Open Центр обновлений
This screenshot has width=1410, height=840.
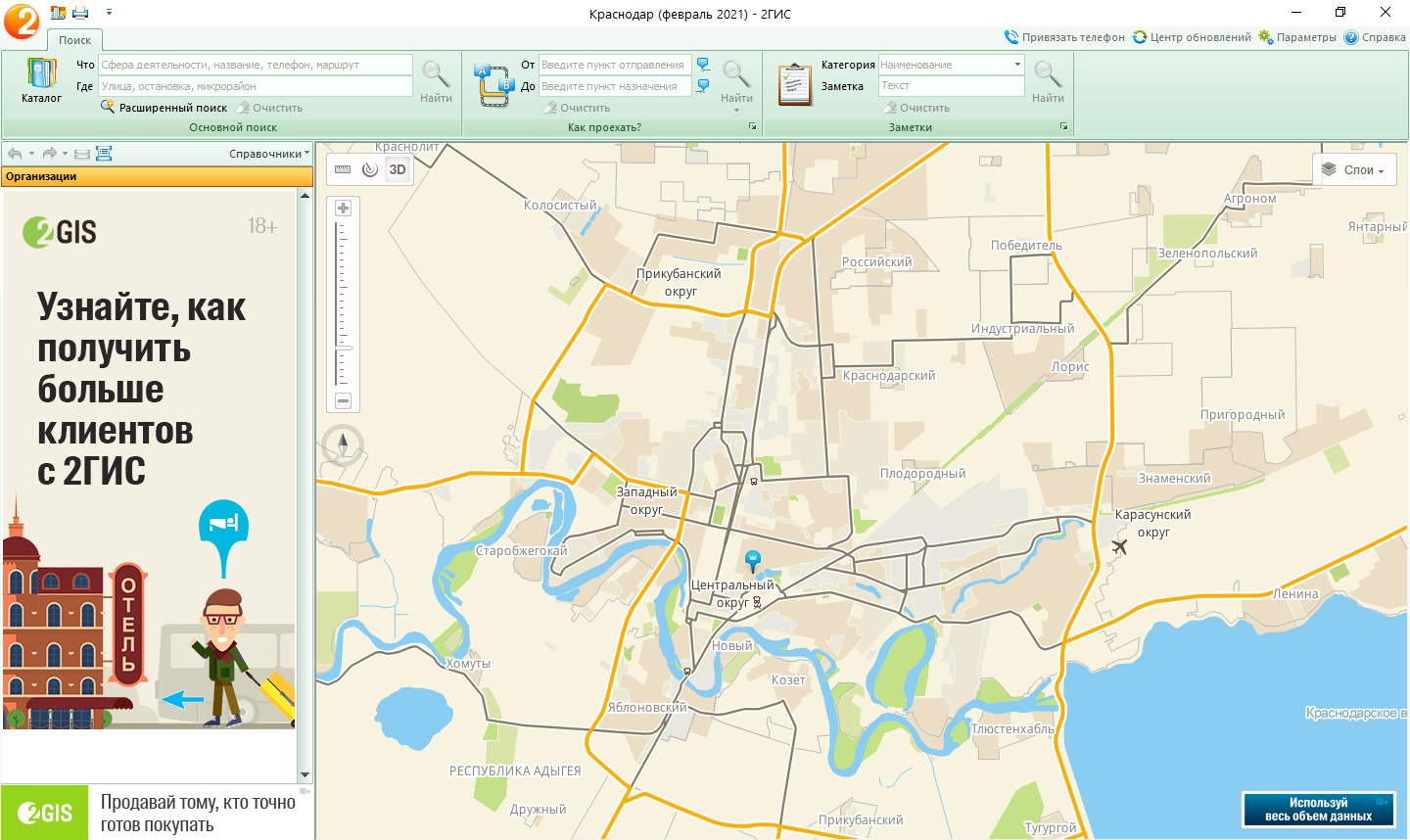click(x=1192, y=37)
